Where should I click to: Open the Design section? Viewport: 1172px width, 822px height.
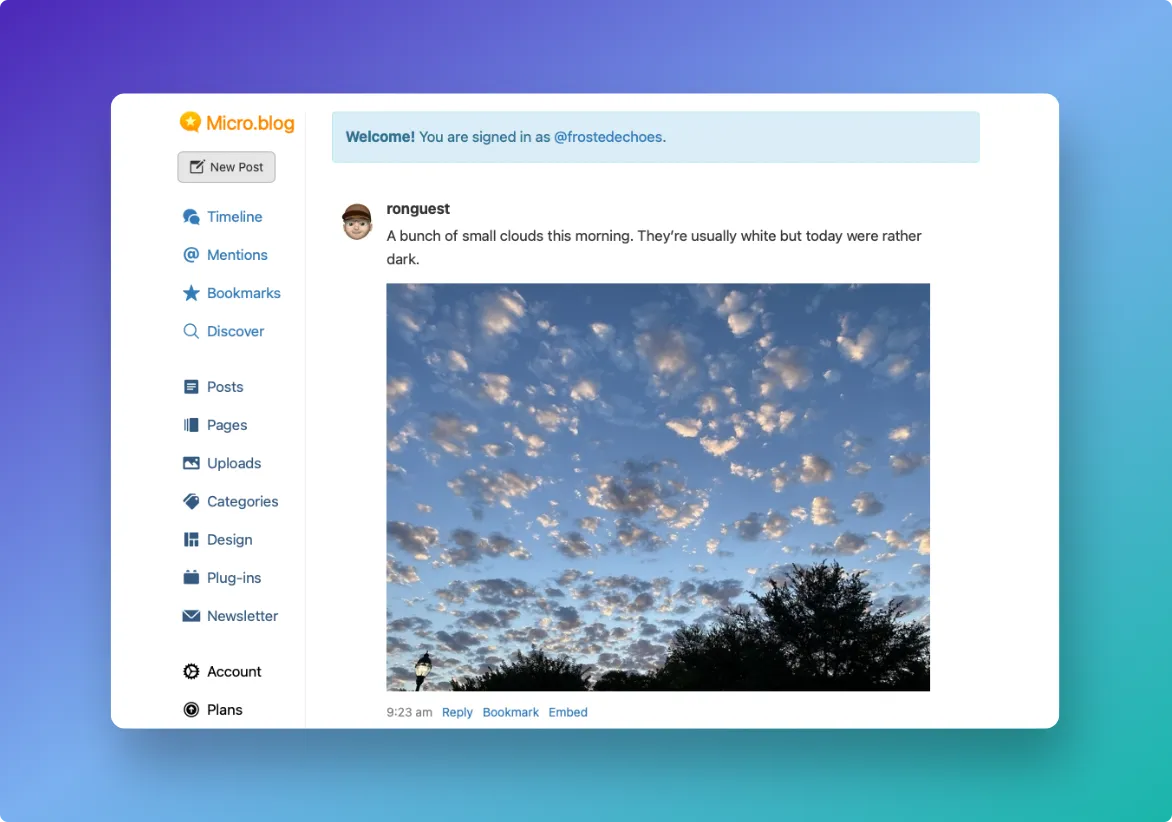[229, 540]
